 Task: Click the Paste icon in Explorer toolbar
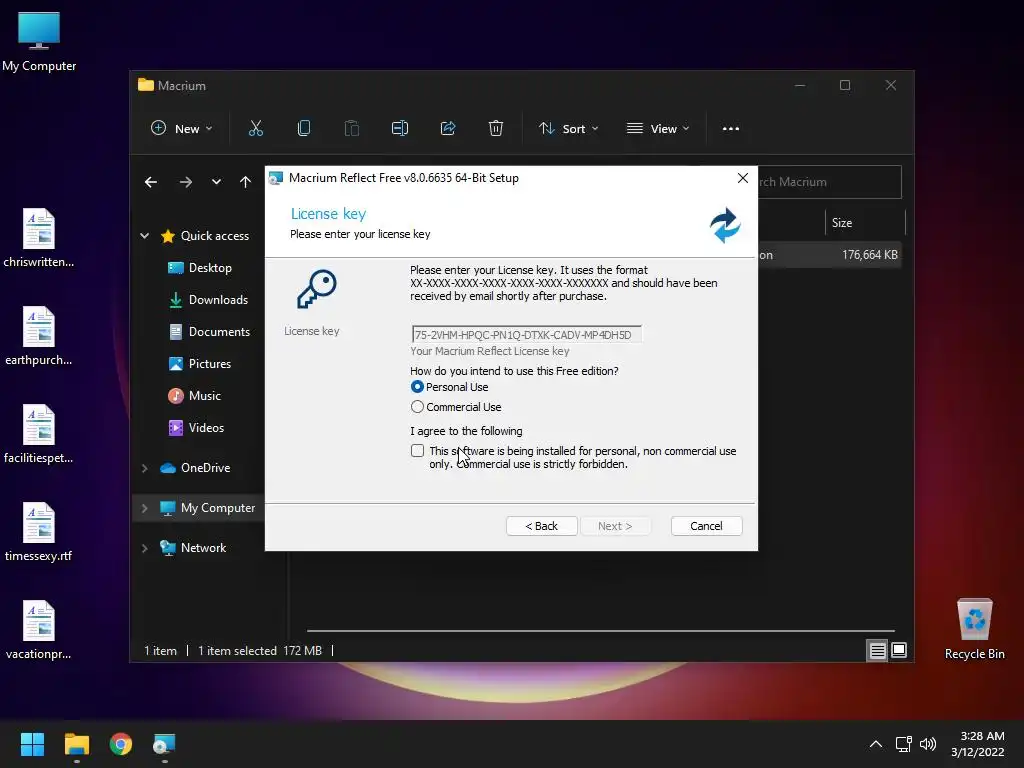pos(351,129)
